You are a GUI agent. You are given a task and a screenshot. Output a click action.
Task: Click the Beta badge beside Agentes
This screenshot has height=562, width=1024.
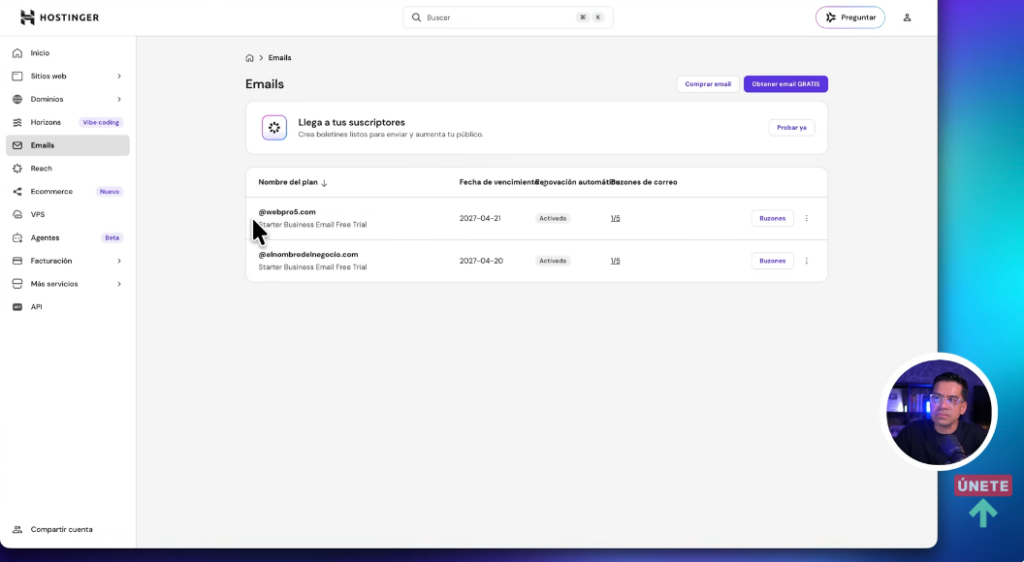tap(112, 238)
